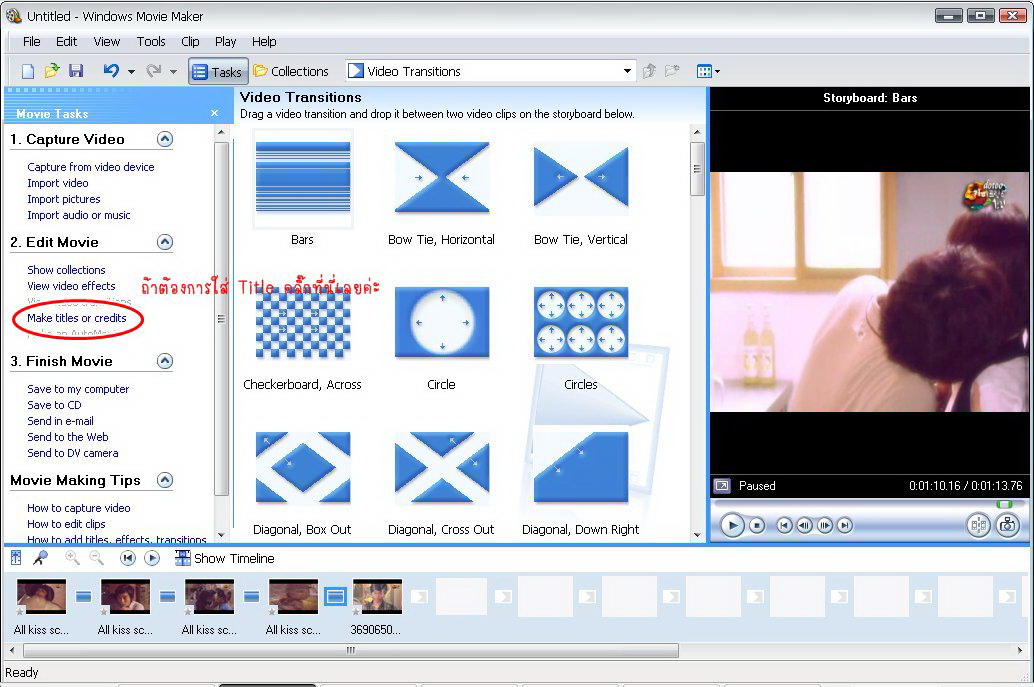
Task: Open the Tools menu
Action: (x=151, y=42)
